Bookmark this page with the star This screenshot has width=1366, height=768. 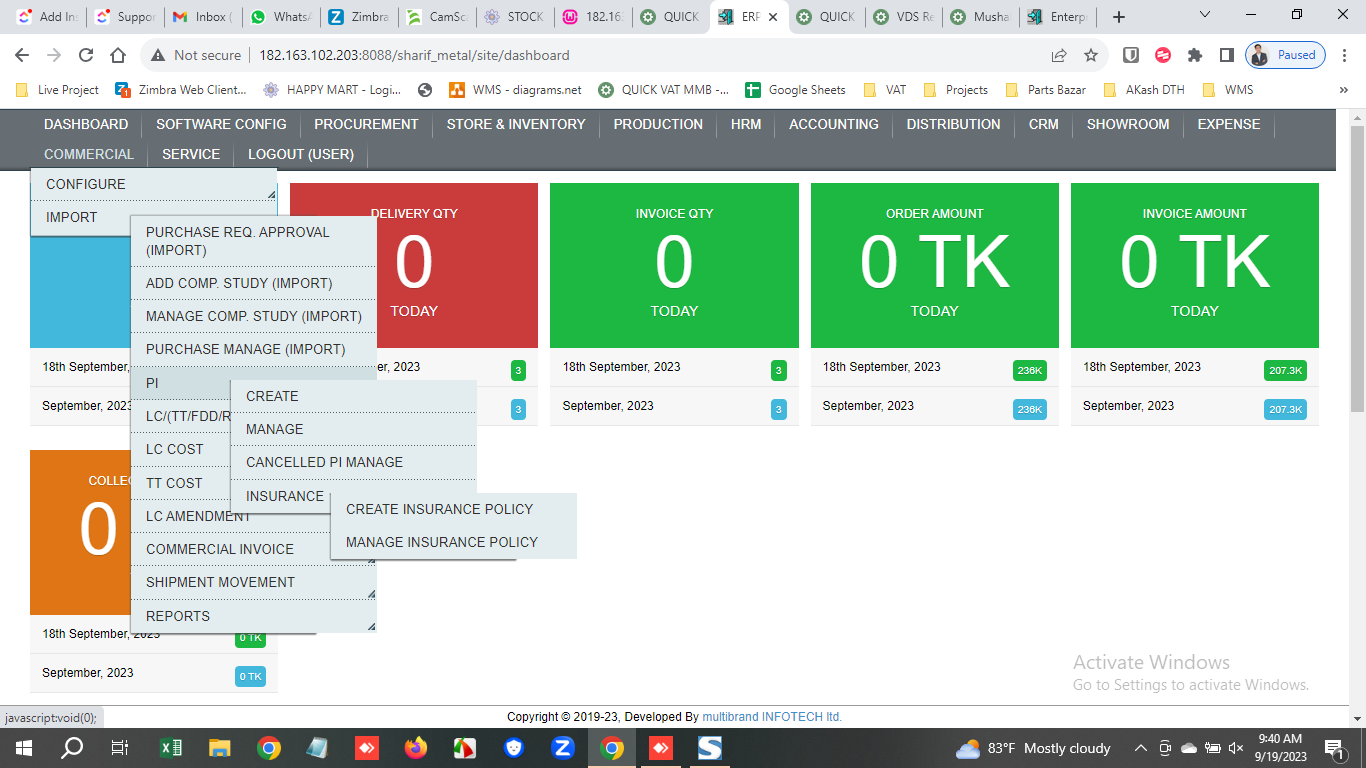coord(1091,55)
